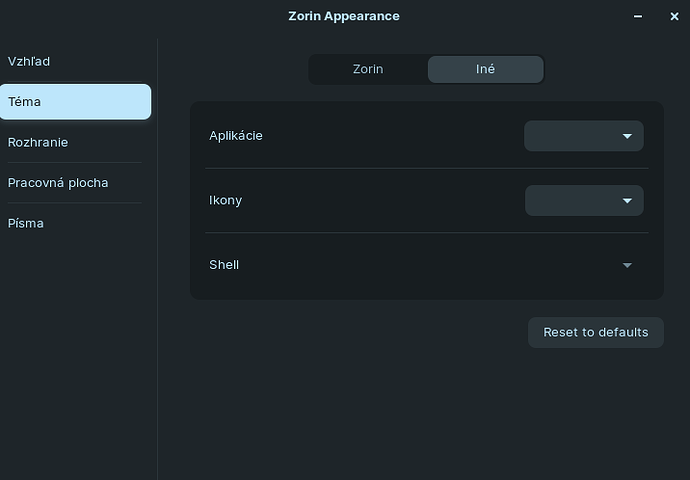Minimize the Zorin Appearance window

tap(639, 16)
